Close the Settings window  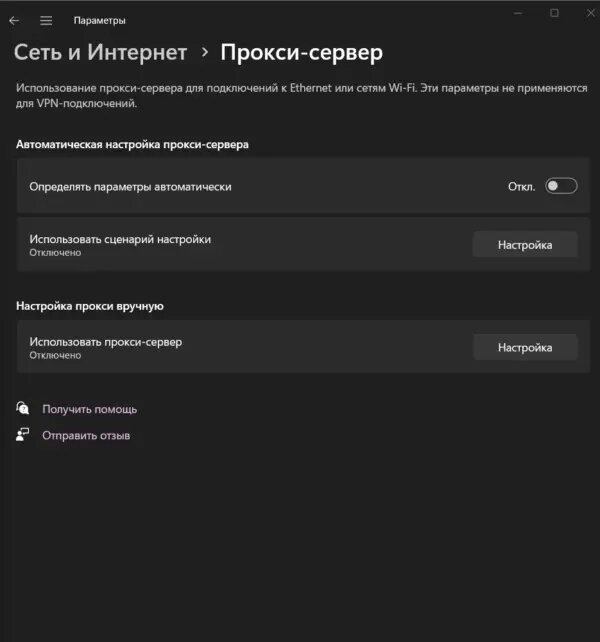click(x=591, y=13)
